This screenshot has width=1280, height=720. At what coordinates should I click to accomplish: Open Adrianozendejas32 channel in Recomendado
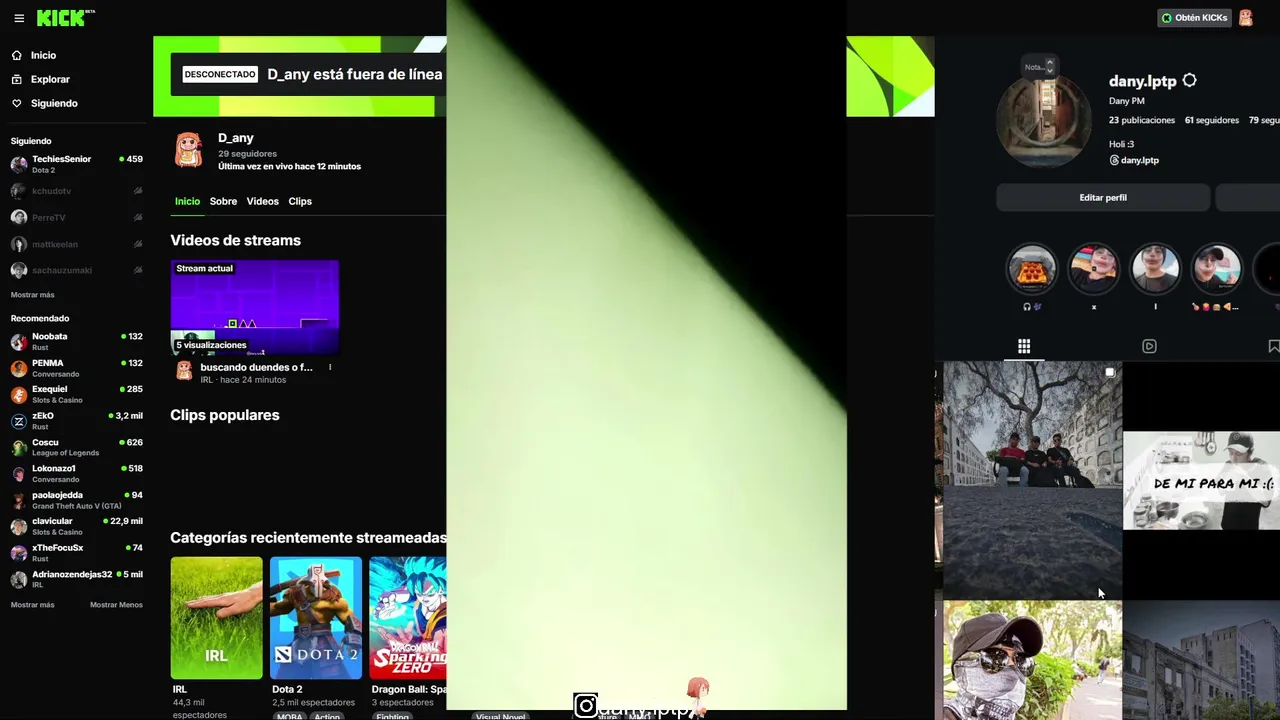tap(76, 580)
